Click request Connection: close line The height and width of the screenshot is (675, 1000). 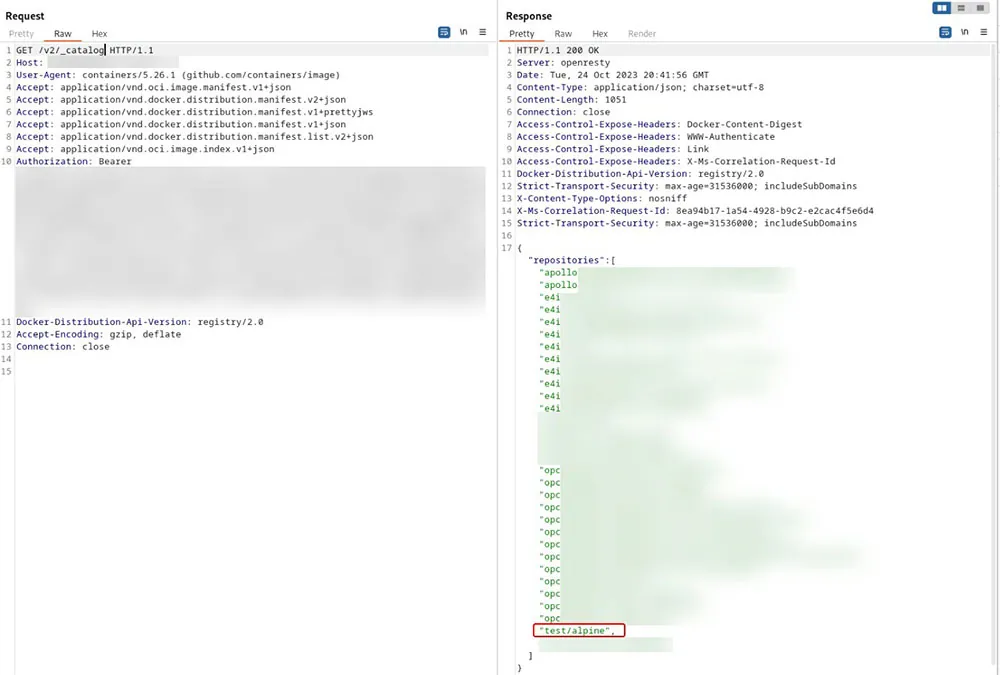[x=62, y=346]
